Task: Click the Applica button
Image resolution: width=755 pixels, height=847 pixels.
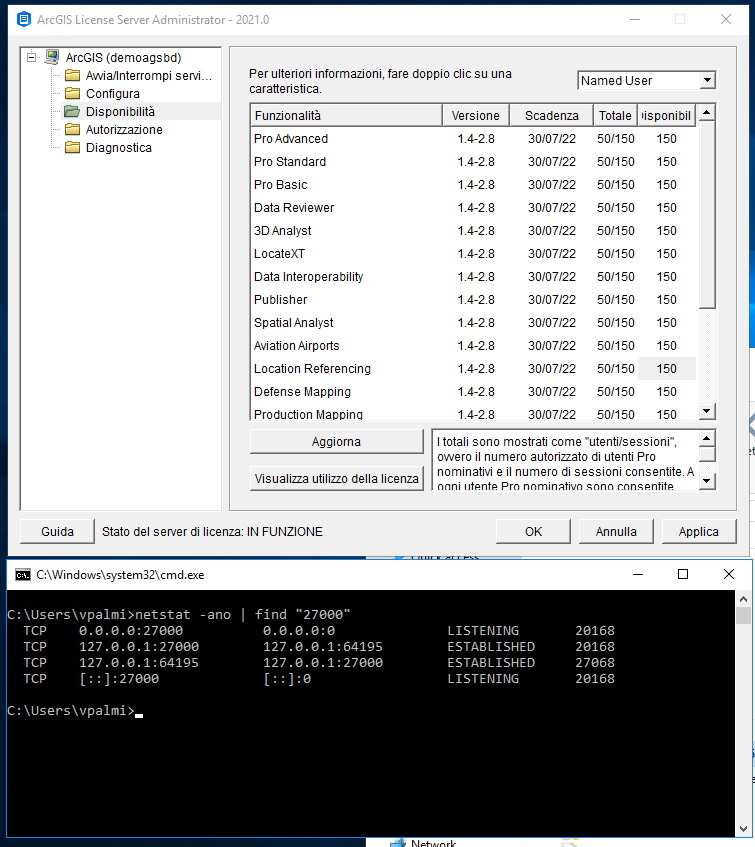Action: tap(699, 532)
